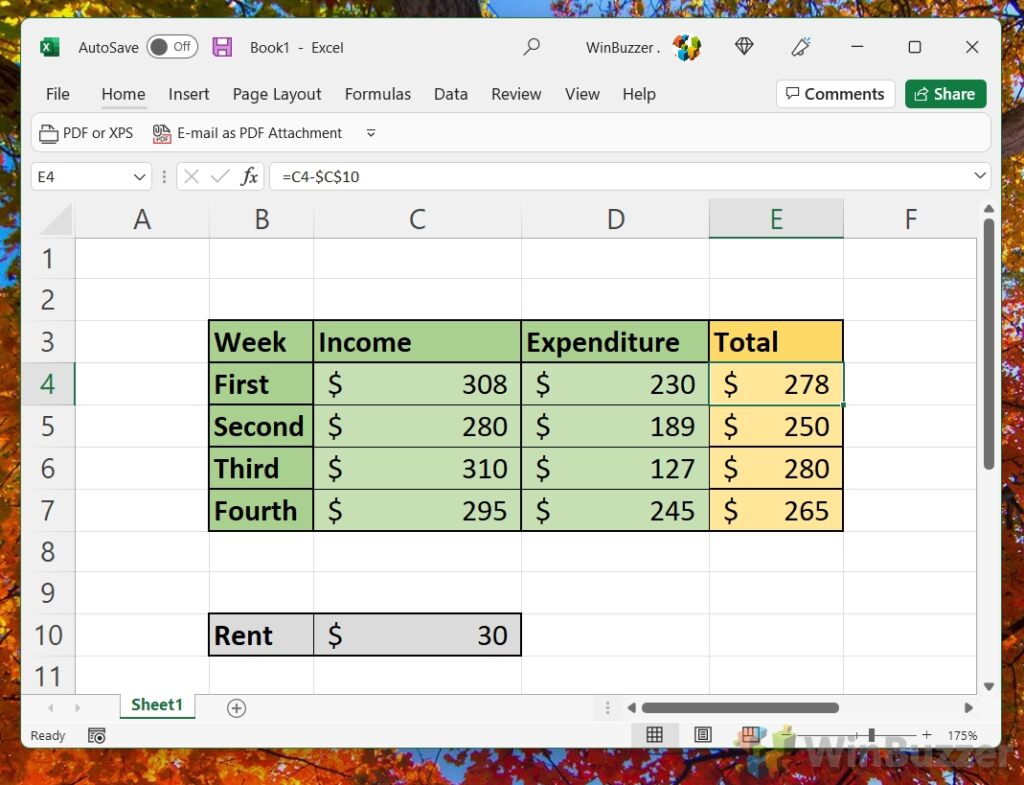This screenshot has height=785, width=1024.
Task: Click the macro record icon near Ready
Action: pos(97,735)
